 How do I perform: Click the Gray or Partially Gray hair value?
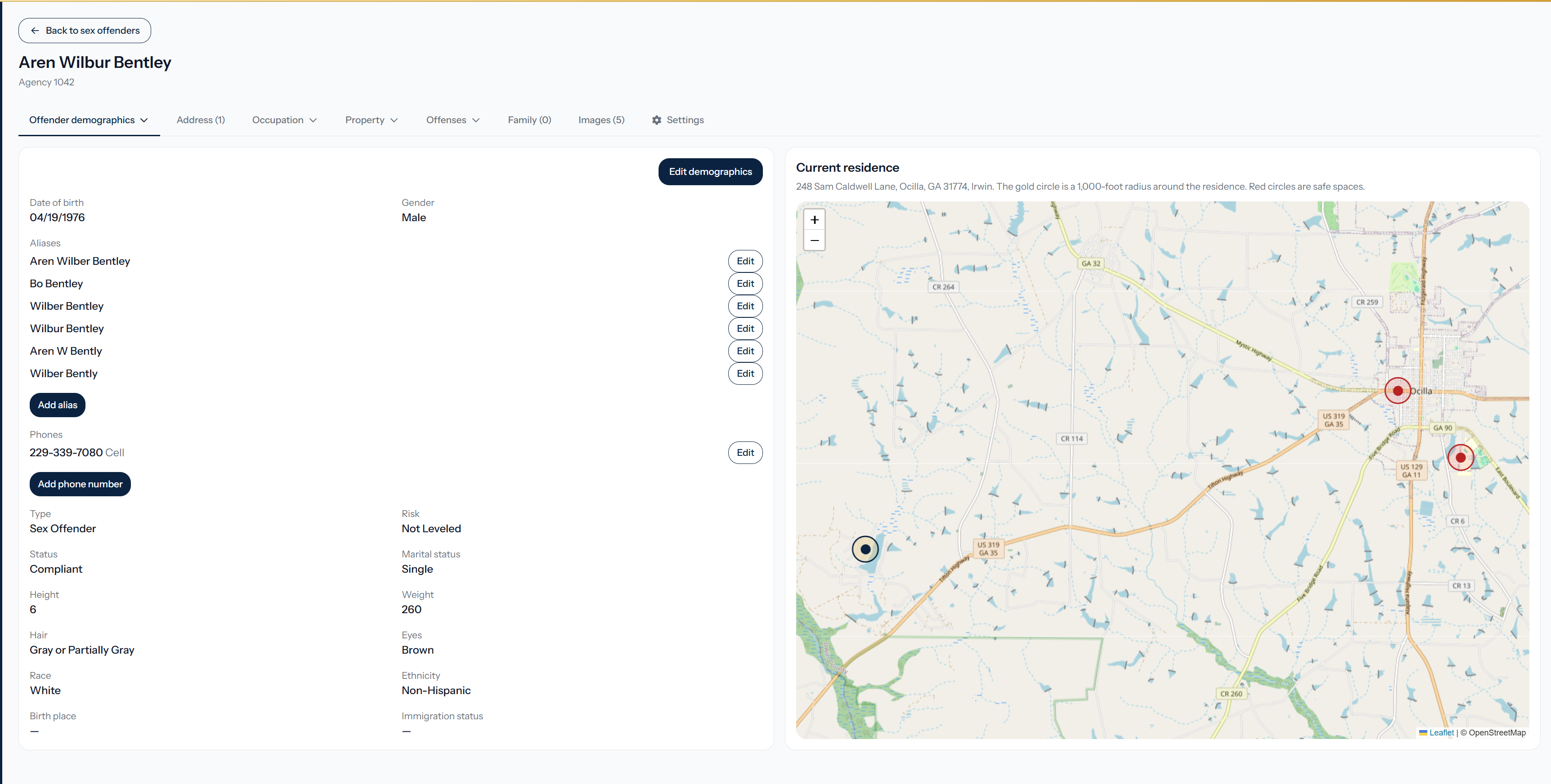[x=82, y=650]
